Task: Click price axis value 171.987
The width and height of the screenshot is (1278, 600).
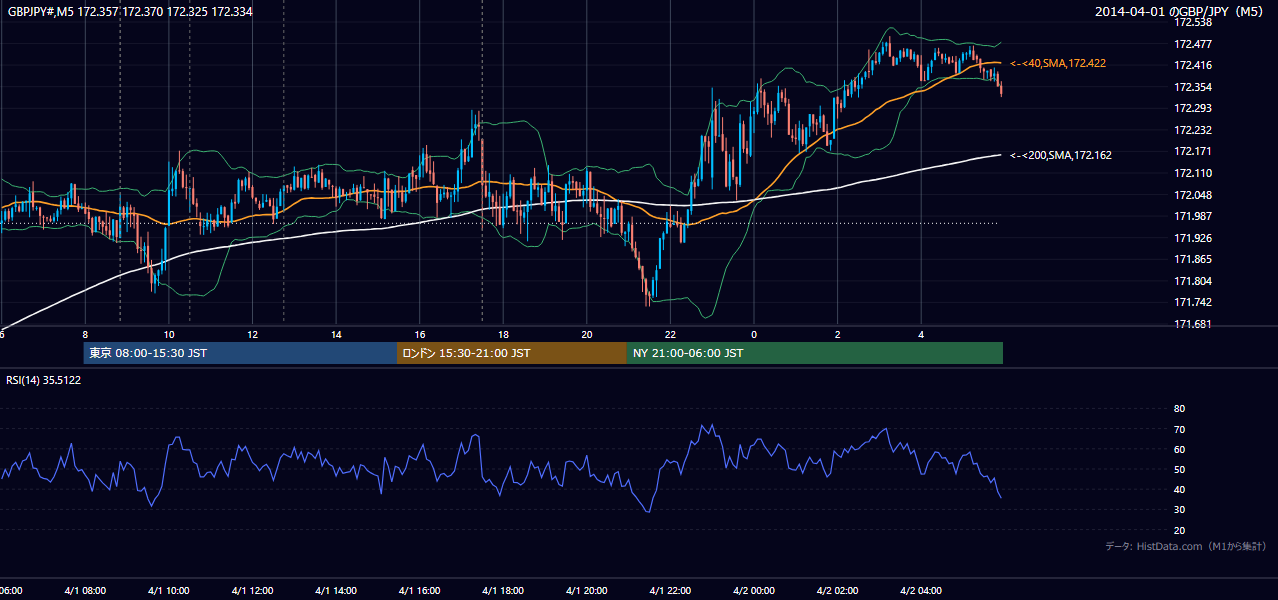Action: click(x=1193, y=216)
